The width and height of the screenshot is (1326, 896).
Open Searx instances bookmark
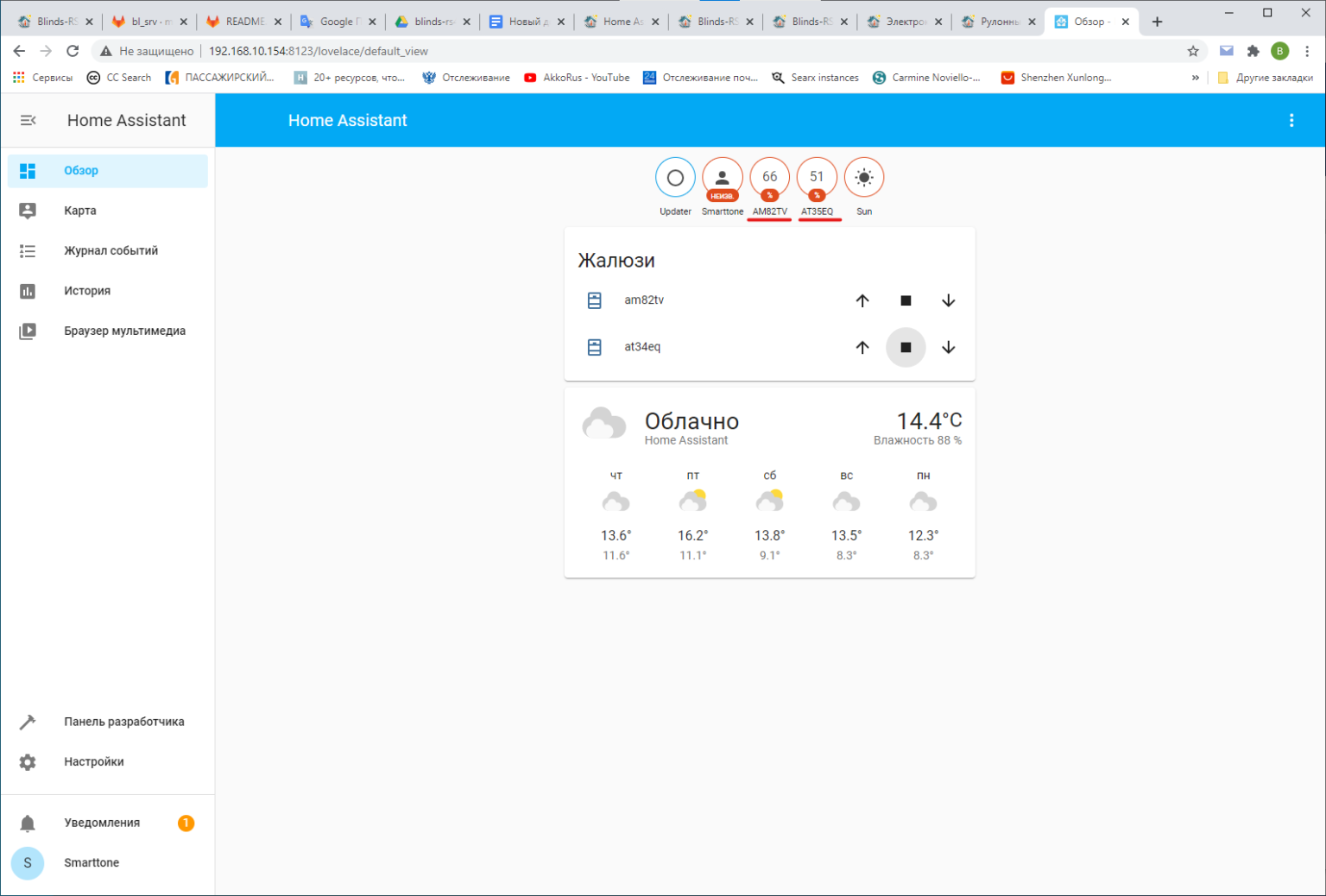tap(815, 78)
